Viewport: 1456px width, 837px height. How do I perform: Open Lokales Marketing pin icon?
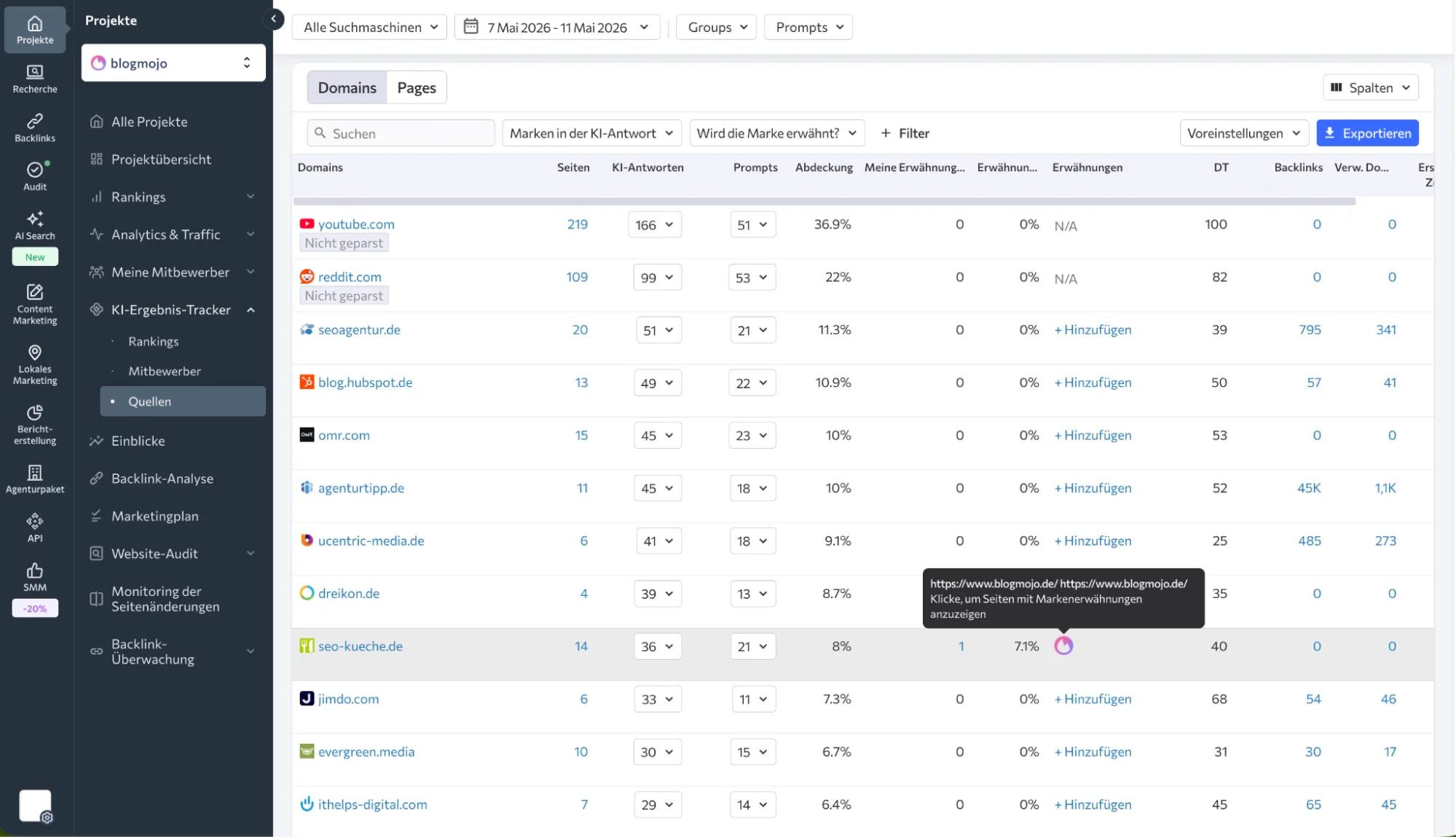(x=35, y=353)
